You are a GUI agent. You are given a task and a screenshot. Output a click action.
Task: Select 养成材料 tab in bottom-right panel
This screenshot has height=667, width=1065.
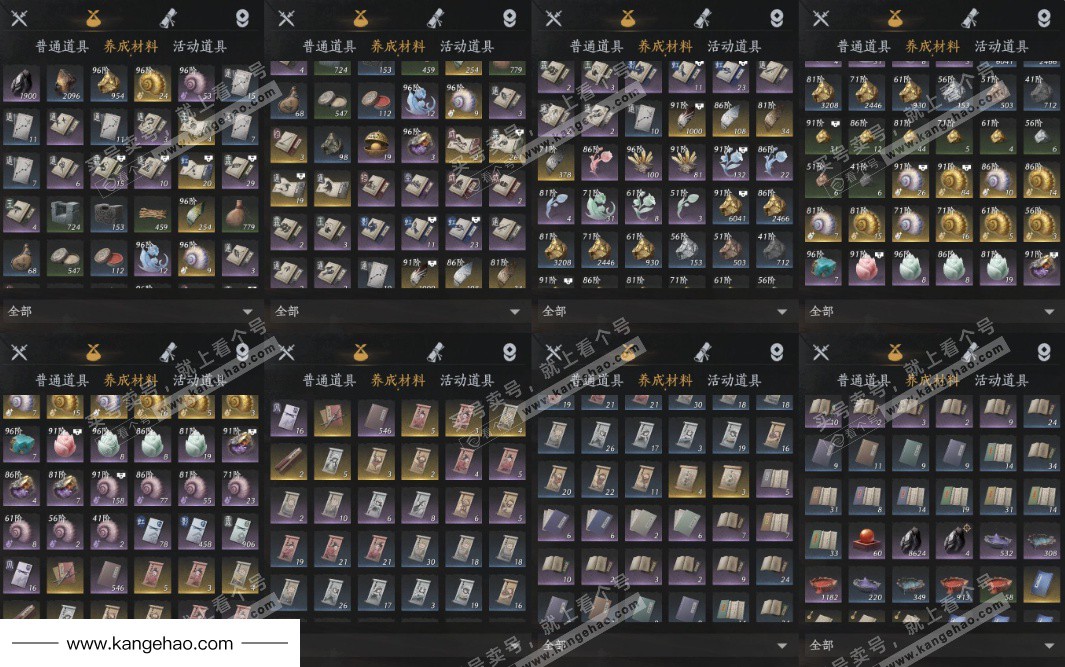(932, 380)
